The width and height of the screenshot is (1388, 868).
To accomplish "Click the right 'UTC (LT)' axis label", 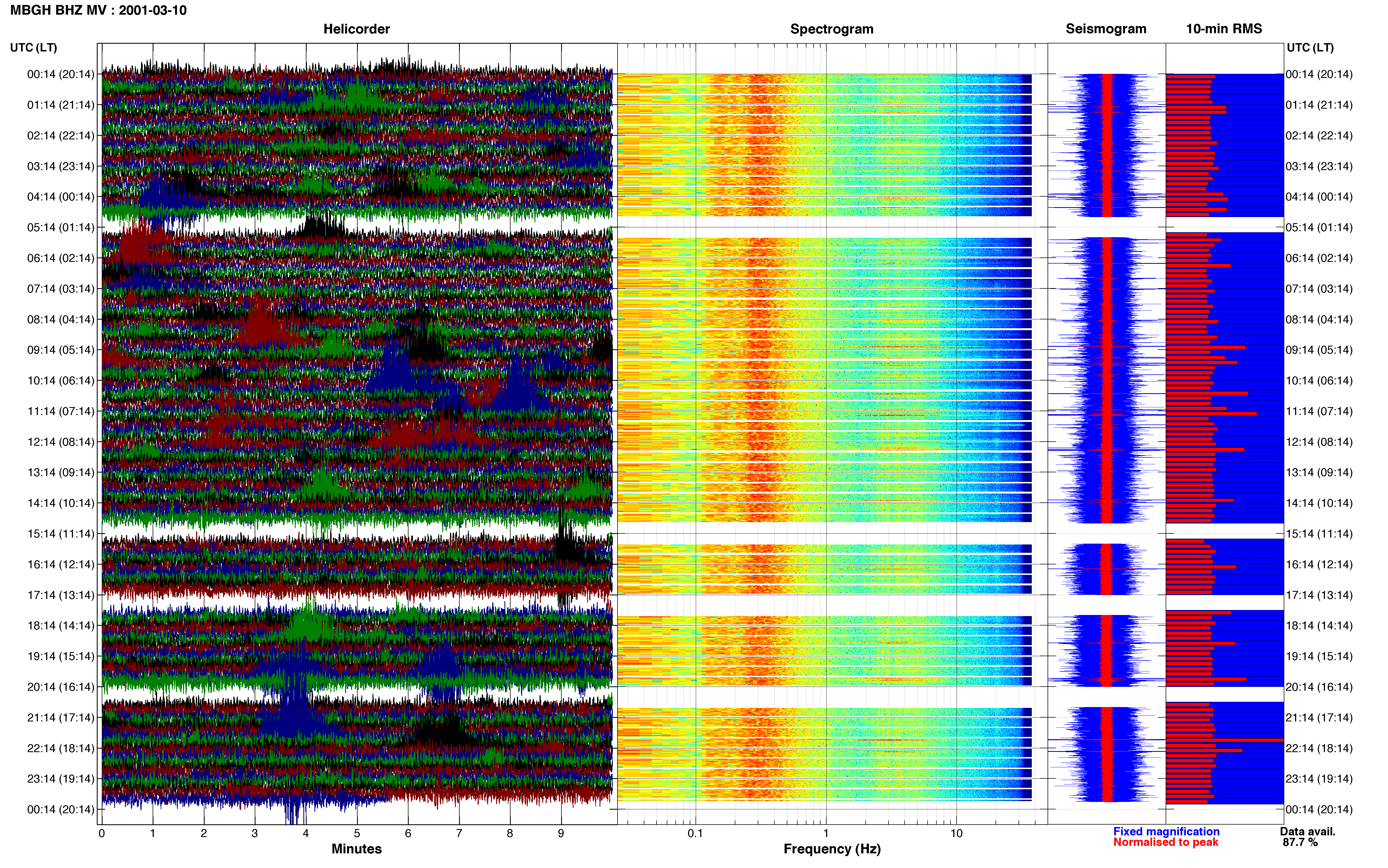I will pyautogui.click(x=1310, y=48).
